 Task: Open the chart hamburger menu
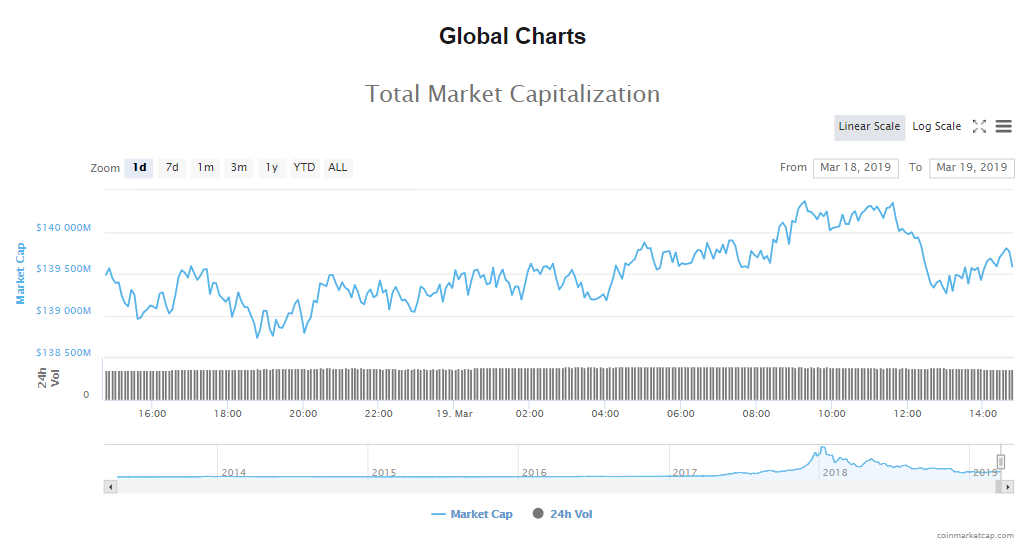tap(1003, 127)
